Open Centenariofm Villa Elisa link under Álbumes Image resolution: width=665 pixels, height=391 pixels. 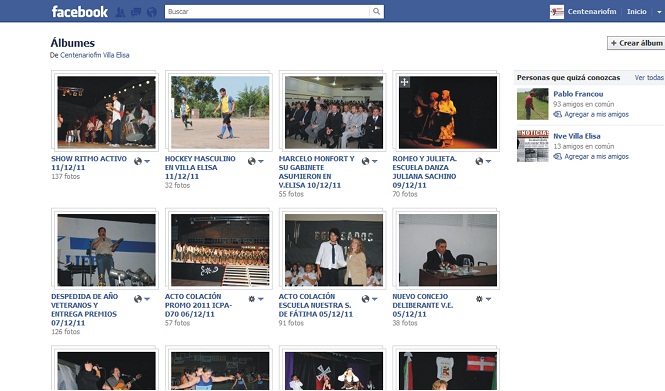pos(95,55)
